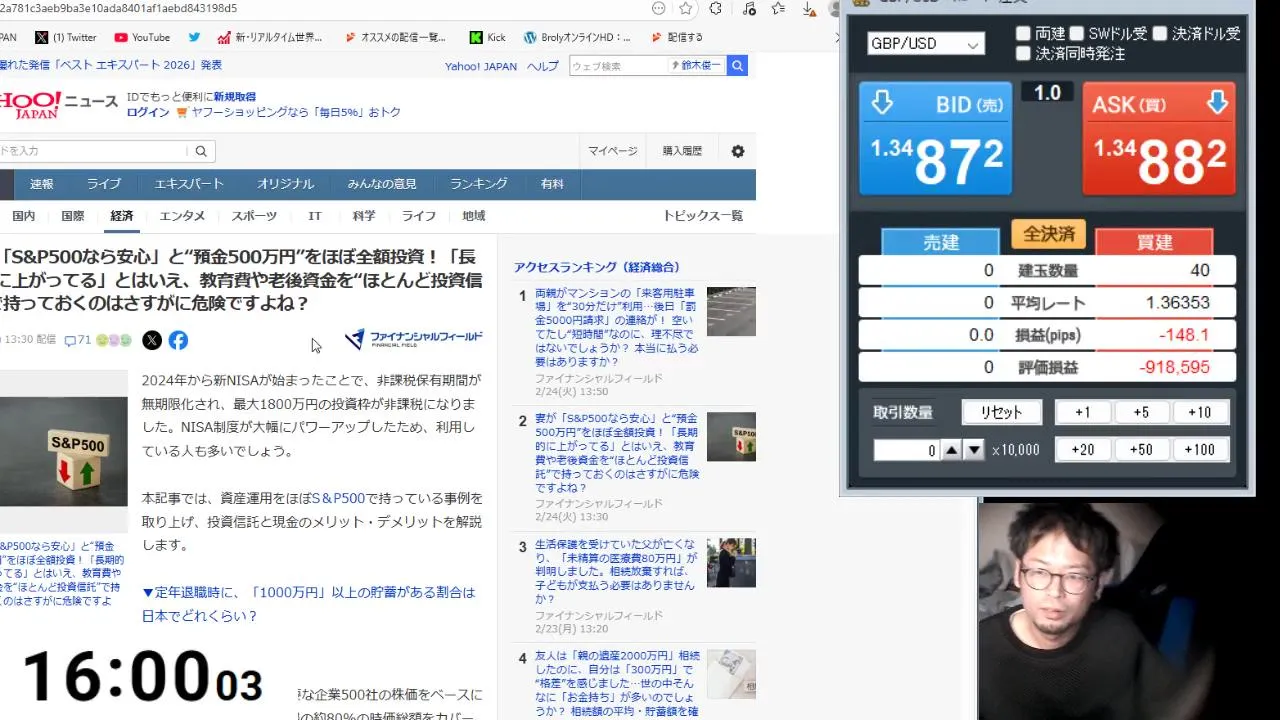The width and height of the screenshot is (1280, 720).
Task: Click the リセット button
Action: [x=1001, y=412]
